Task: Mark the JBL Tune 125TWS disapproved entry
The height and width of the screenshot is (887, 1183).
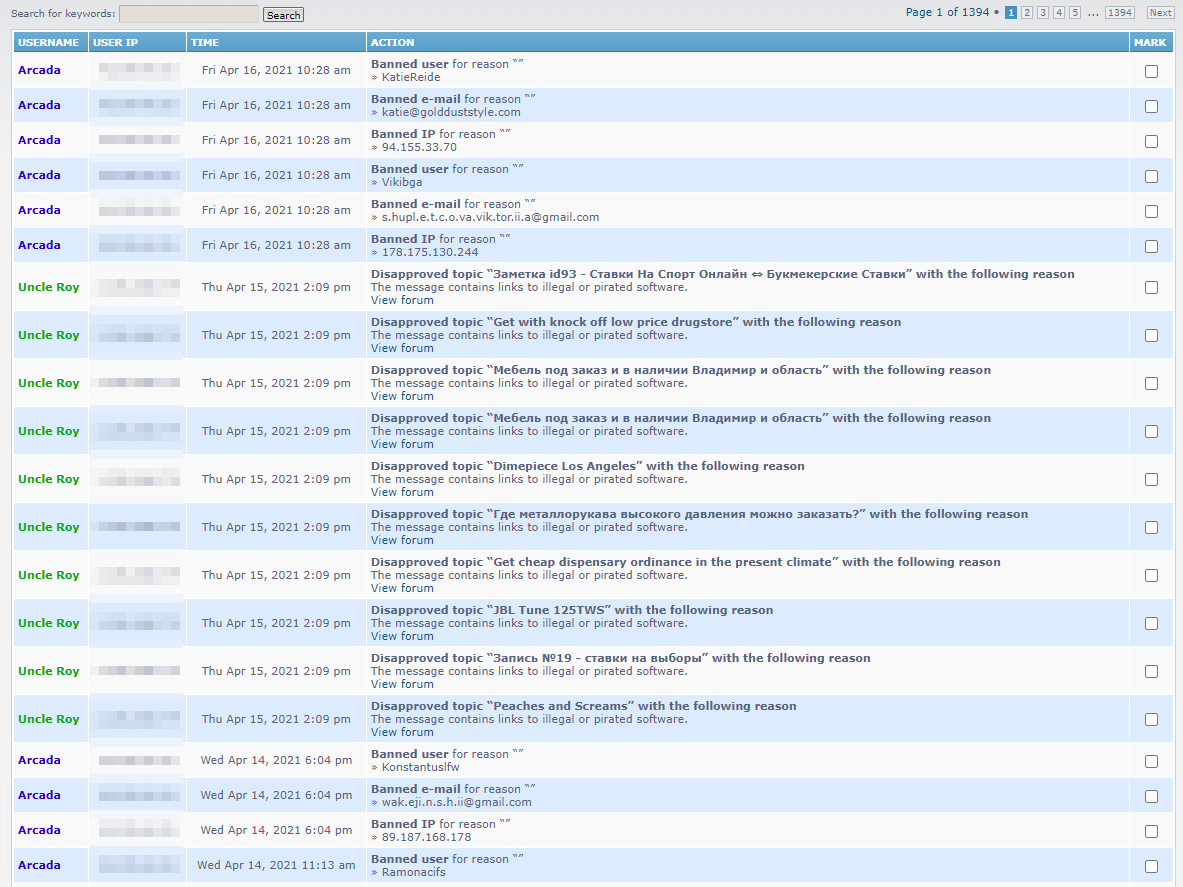Action: pos(1151,624)
